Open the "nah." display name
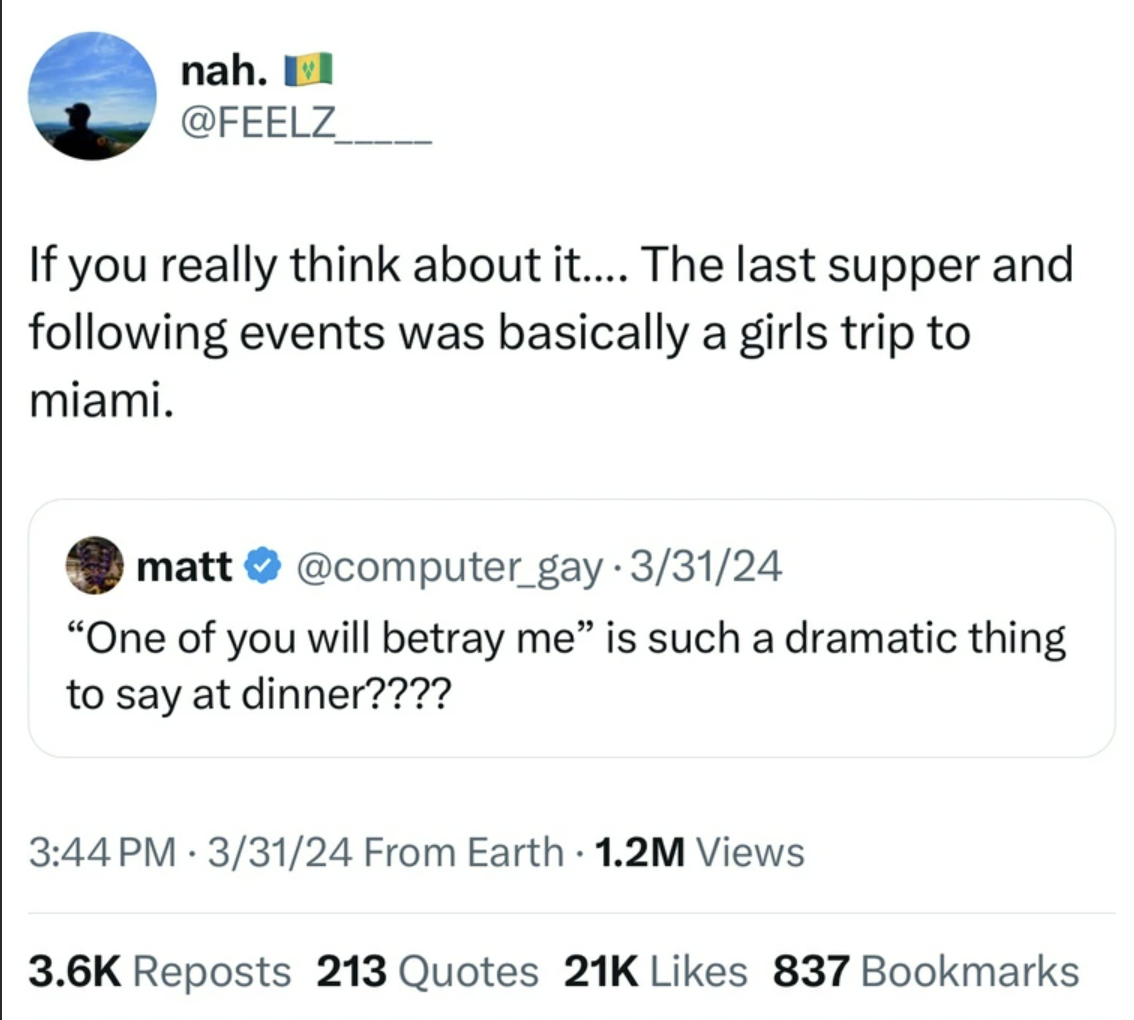The width and height of the screenshot is (1134, 1020). (225, 71)
